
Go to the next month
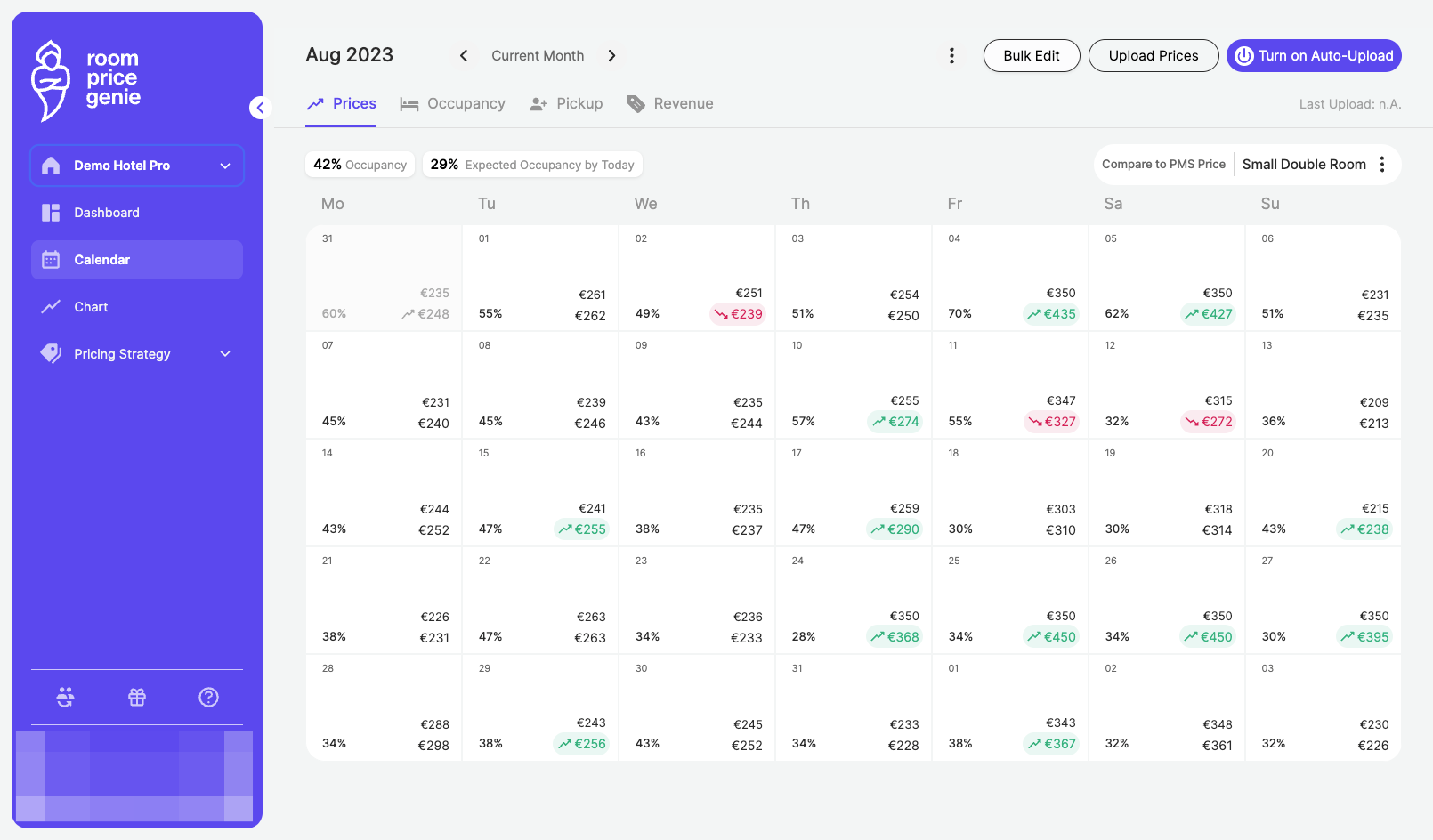coord(611,55)
